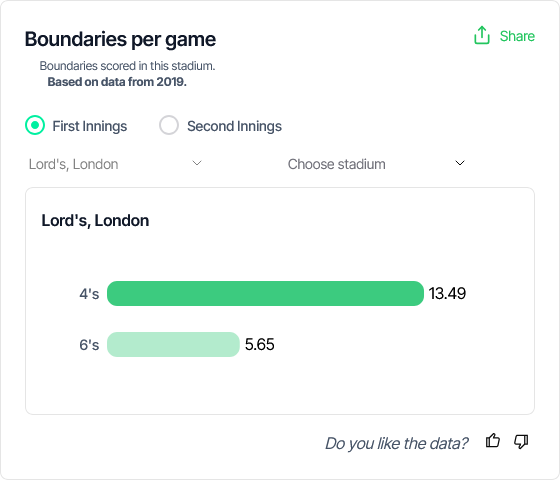560x480 pixels.
Task: Click the dark green 4's bar
Action: [x=265, y=294]
